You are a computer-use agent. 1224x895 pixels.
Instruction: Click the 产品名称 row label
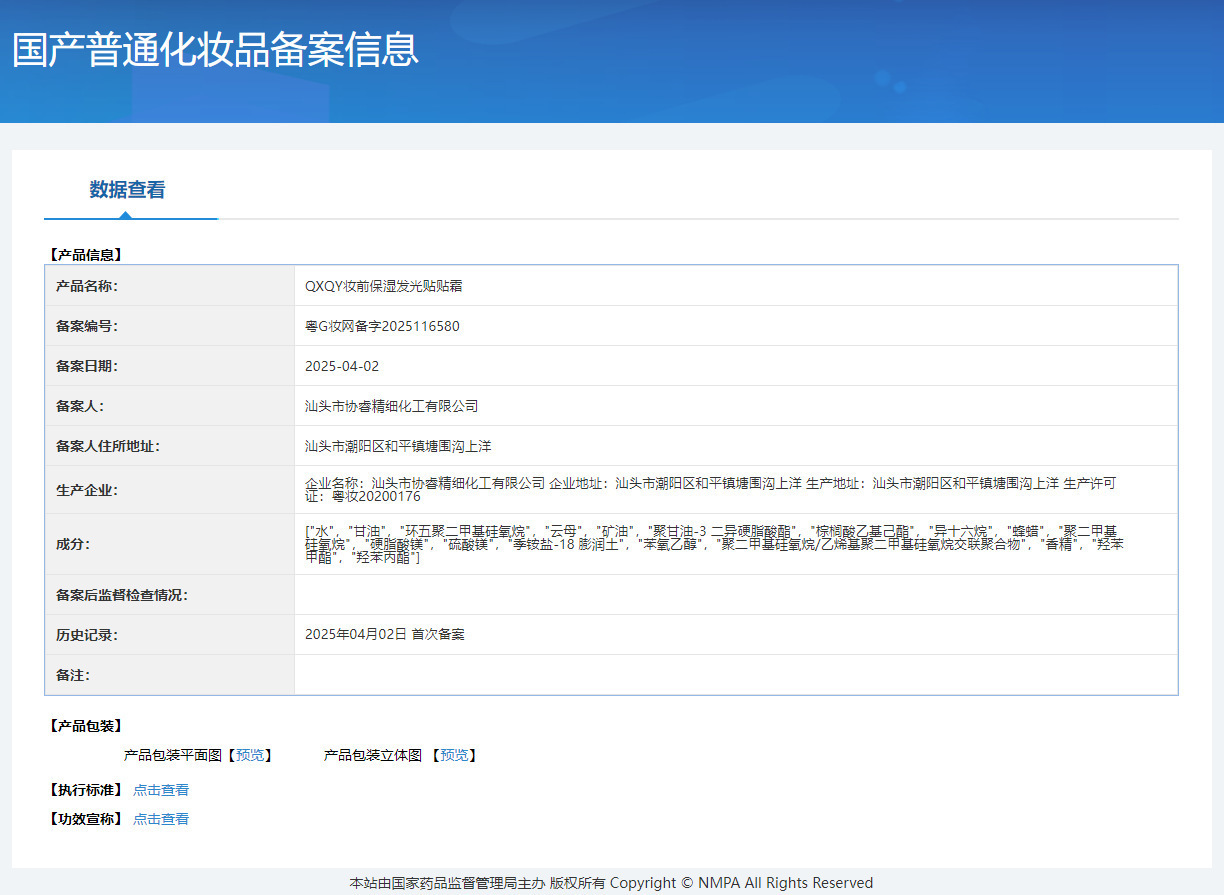click(x=87, y=286)
